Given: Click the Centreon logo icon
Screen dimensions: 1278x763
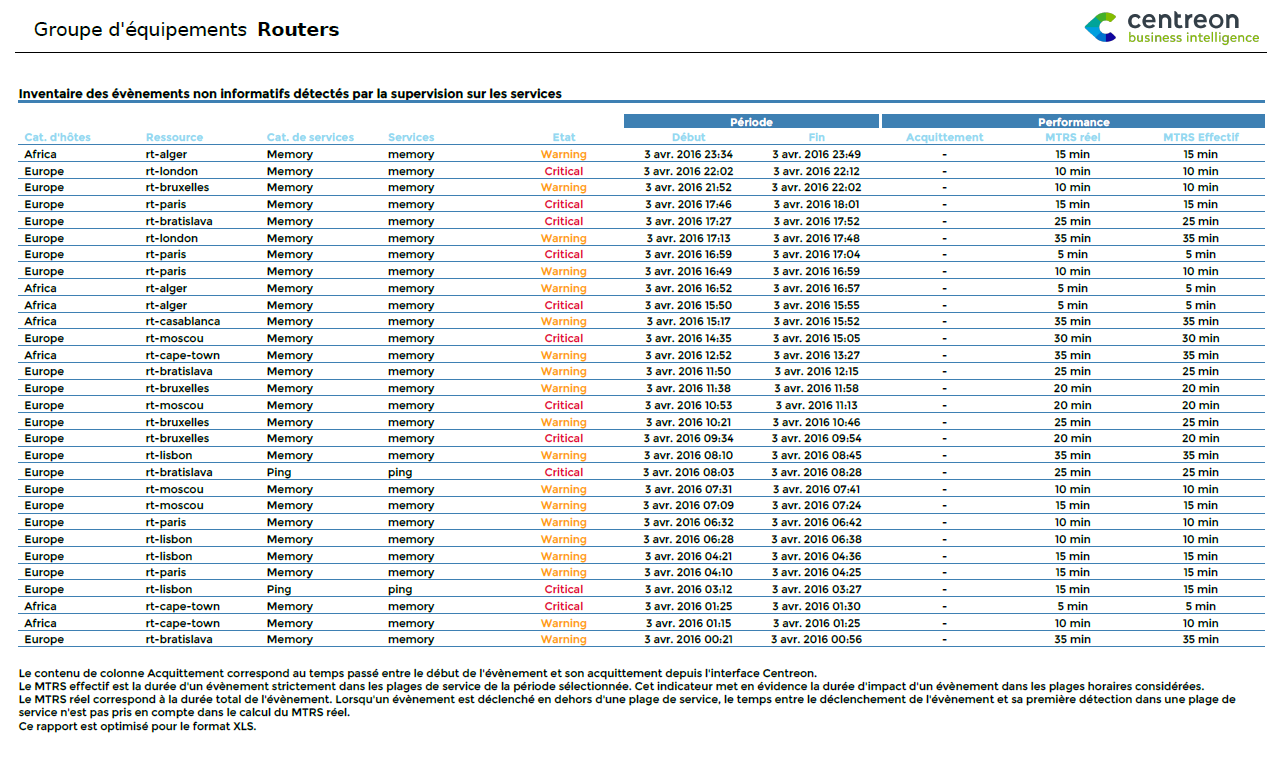Looking at the screenshot, I should [x=1101, y=27].
